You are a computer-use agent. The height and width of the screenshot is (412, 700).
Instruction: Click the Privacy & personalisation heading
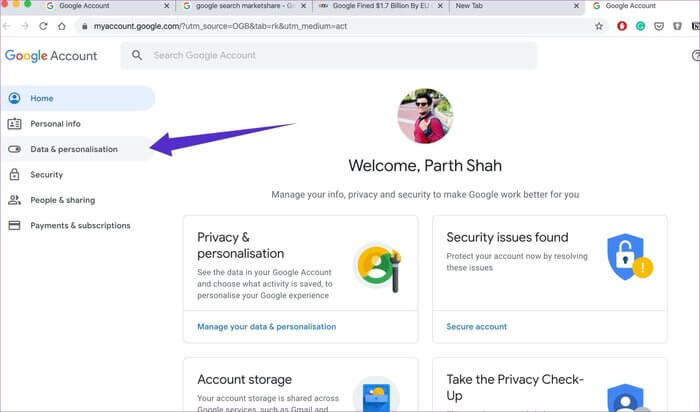[241, 246]
